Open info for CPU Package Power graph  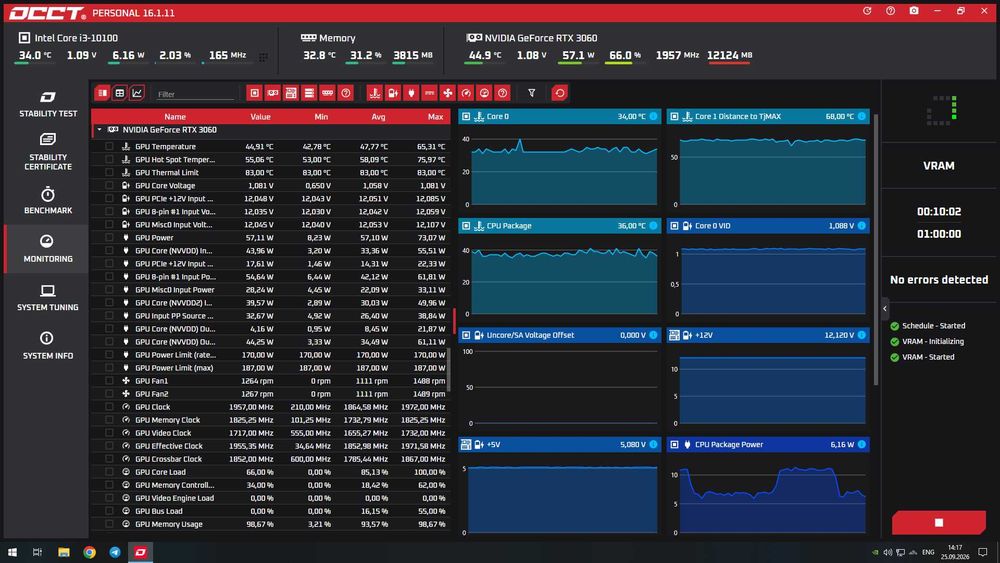tap(862, 444)
